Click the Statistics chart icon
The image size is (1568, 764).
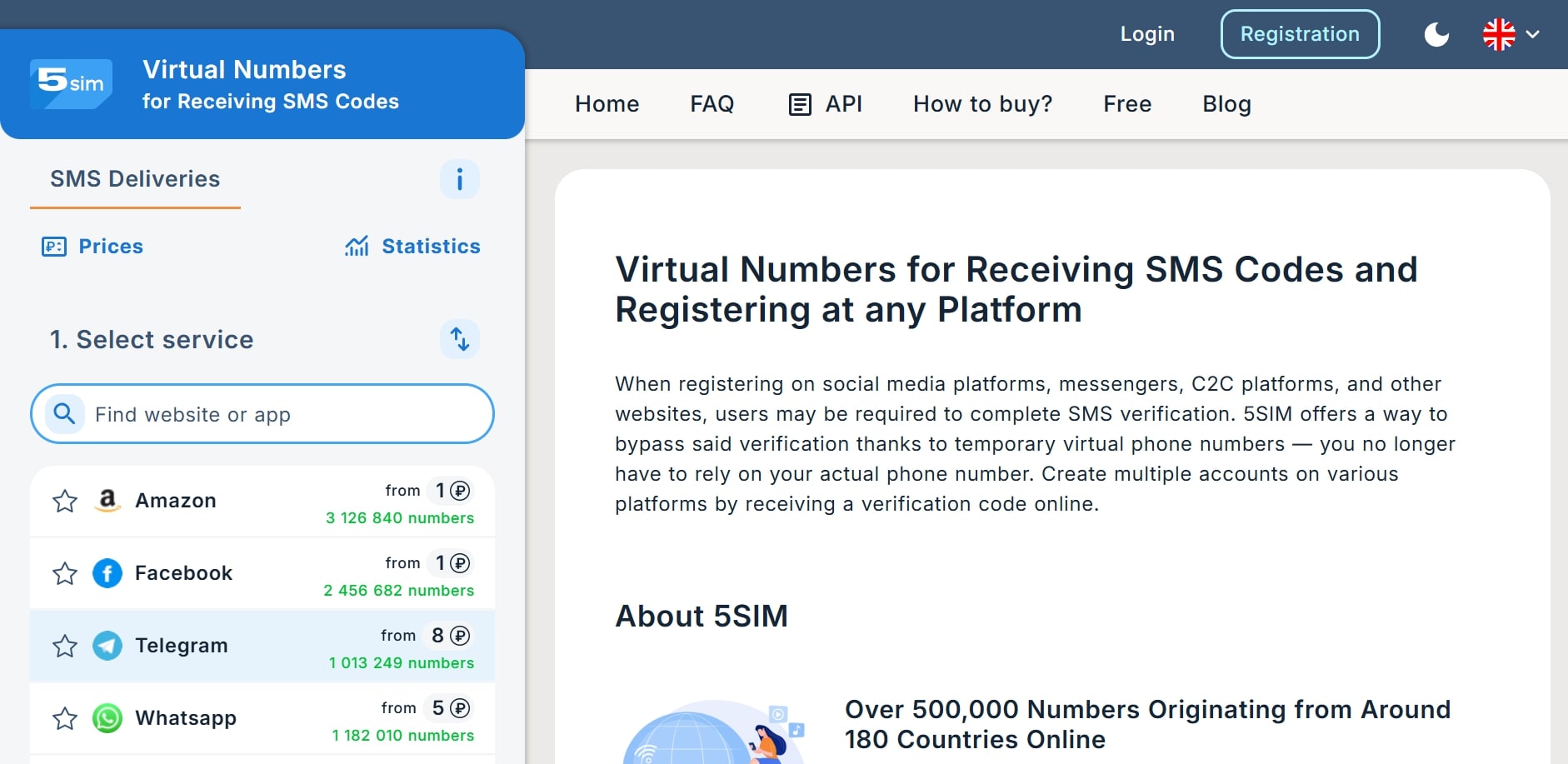click(357, 246)
